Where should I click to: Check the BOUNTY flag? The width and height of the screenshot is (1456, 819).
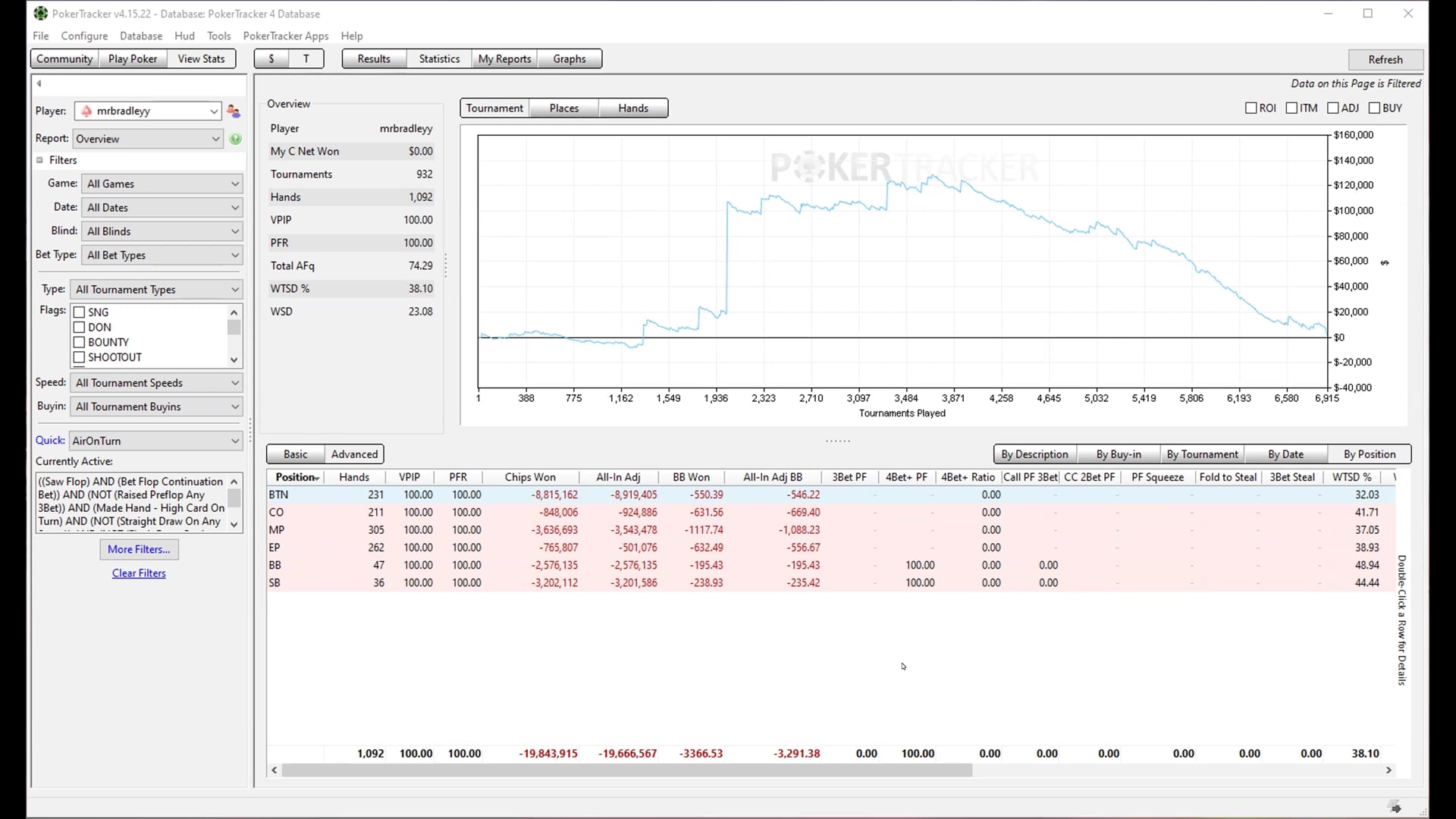pyautogui.click(x=79, y=342)
